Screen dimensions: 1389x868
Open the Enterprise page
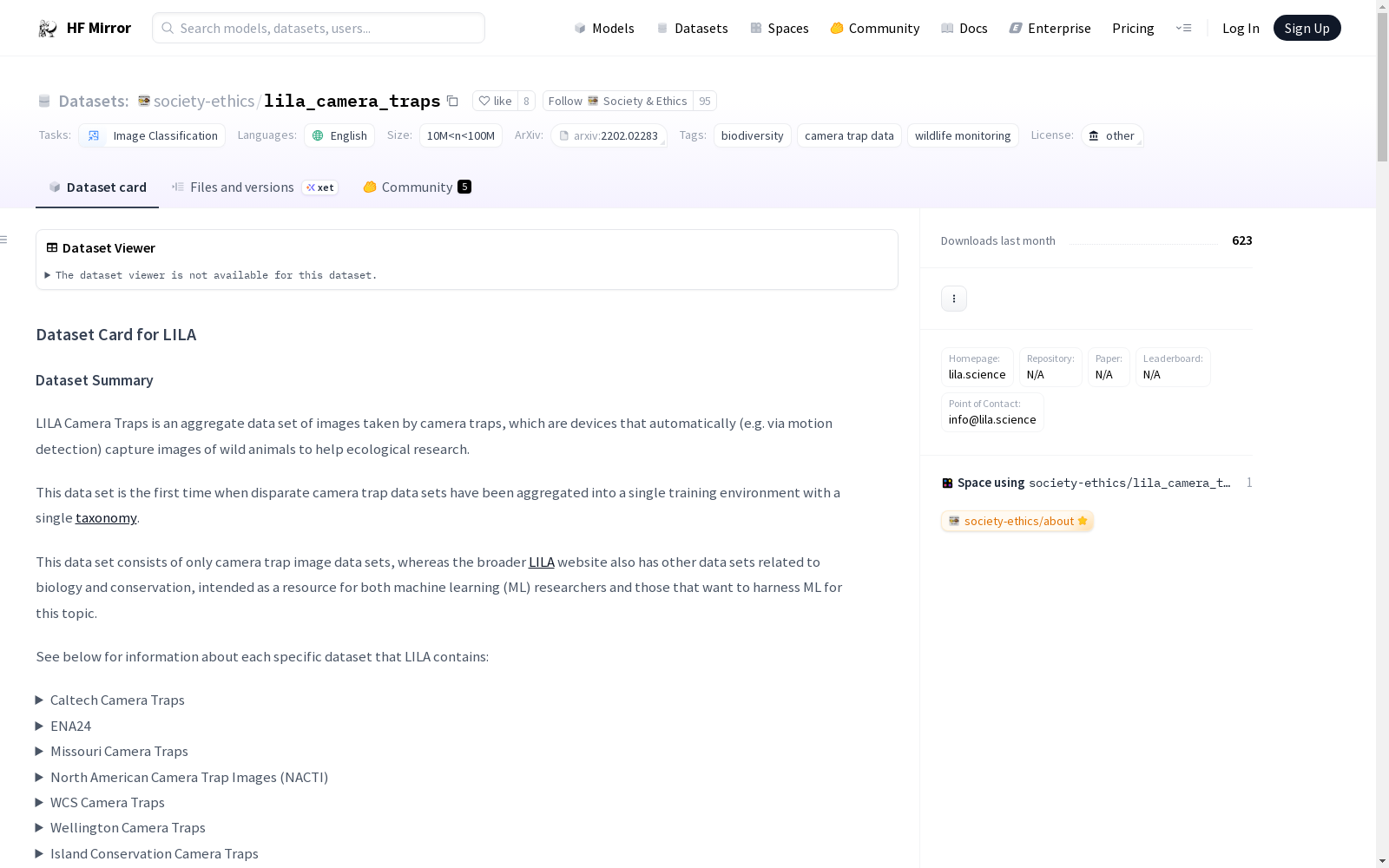coord(1050,28)
